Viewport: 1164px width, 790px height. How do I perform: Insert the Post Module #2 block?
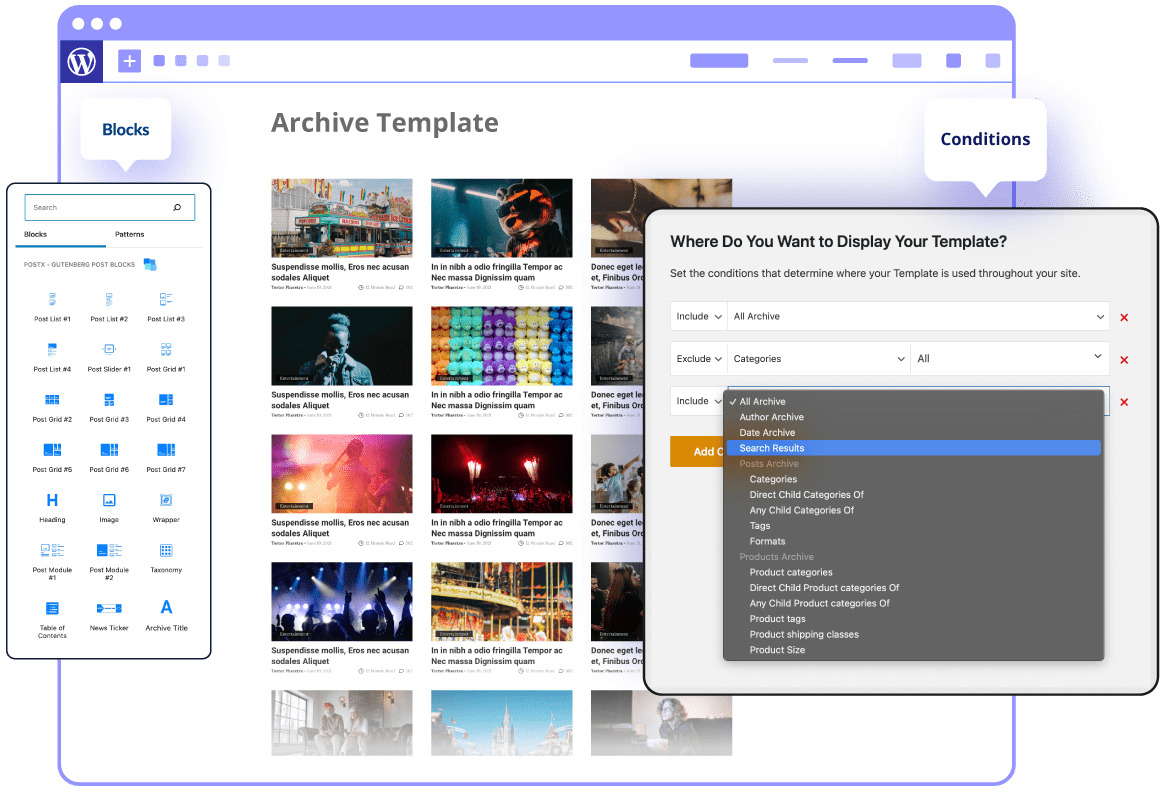coord(109,561)
